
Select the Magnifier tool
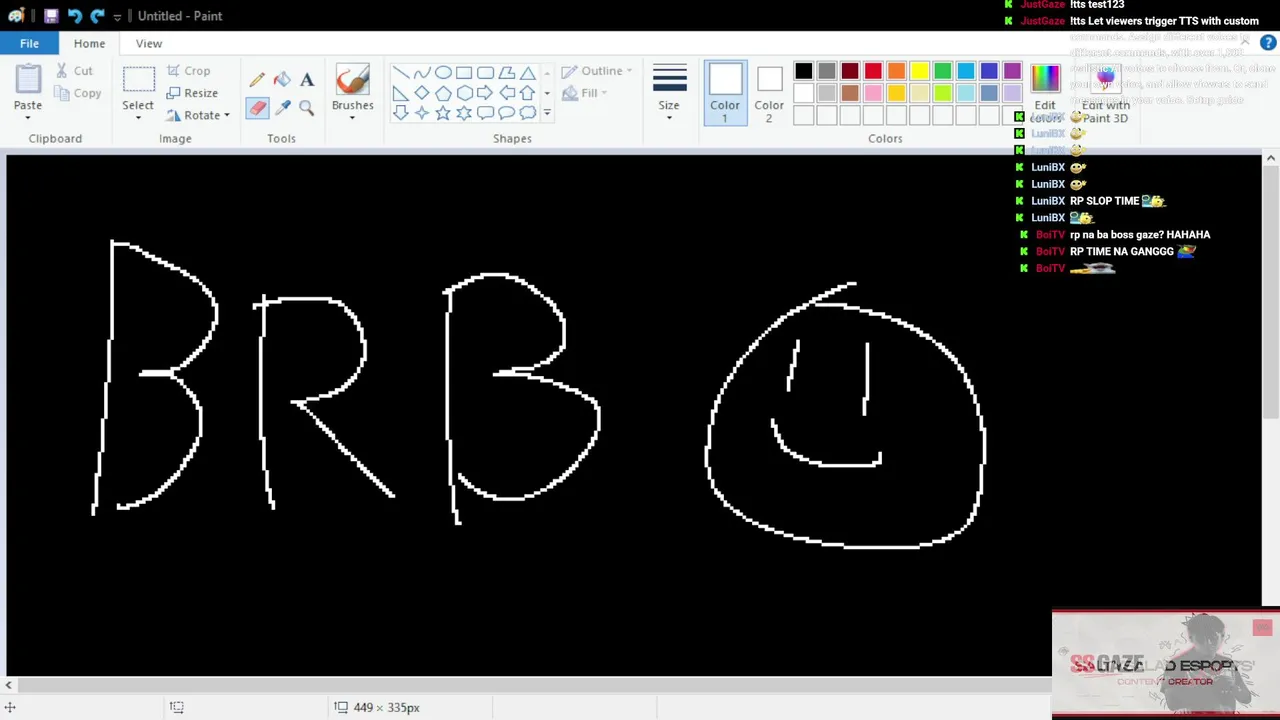point(307,108)
